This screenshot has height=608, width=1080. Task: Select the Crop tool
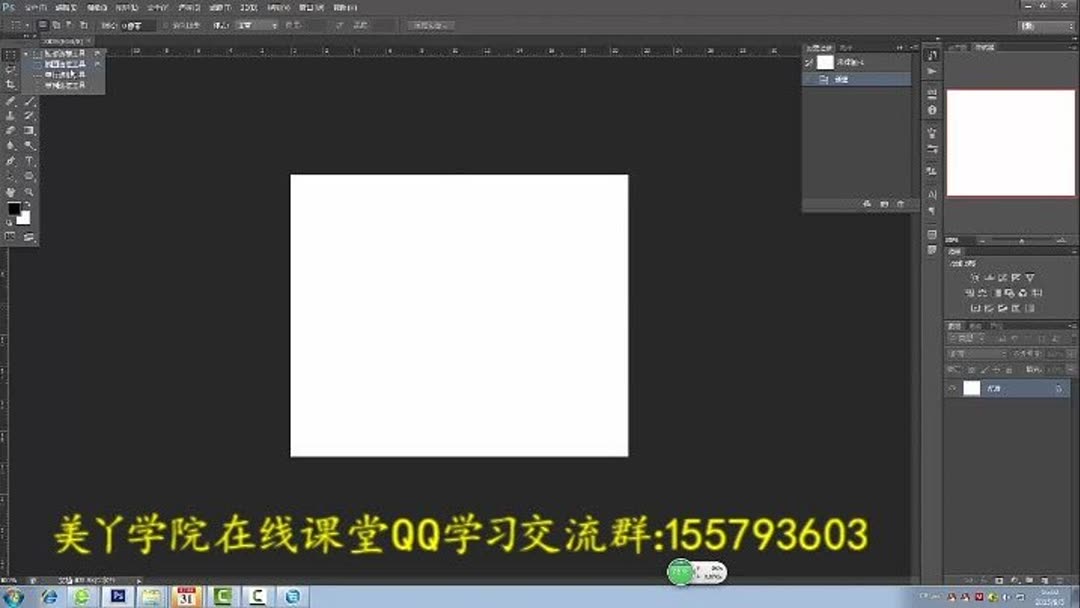click(10, 83)
